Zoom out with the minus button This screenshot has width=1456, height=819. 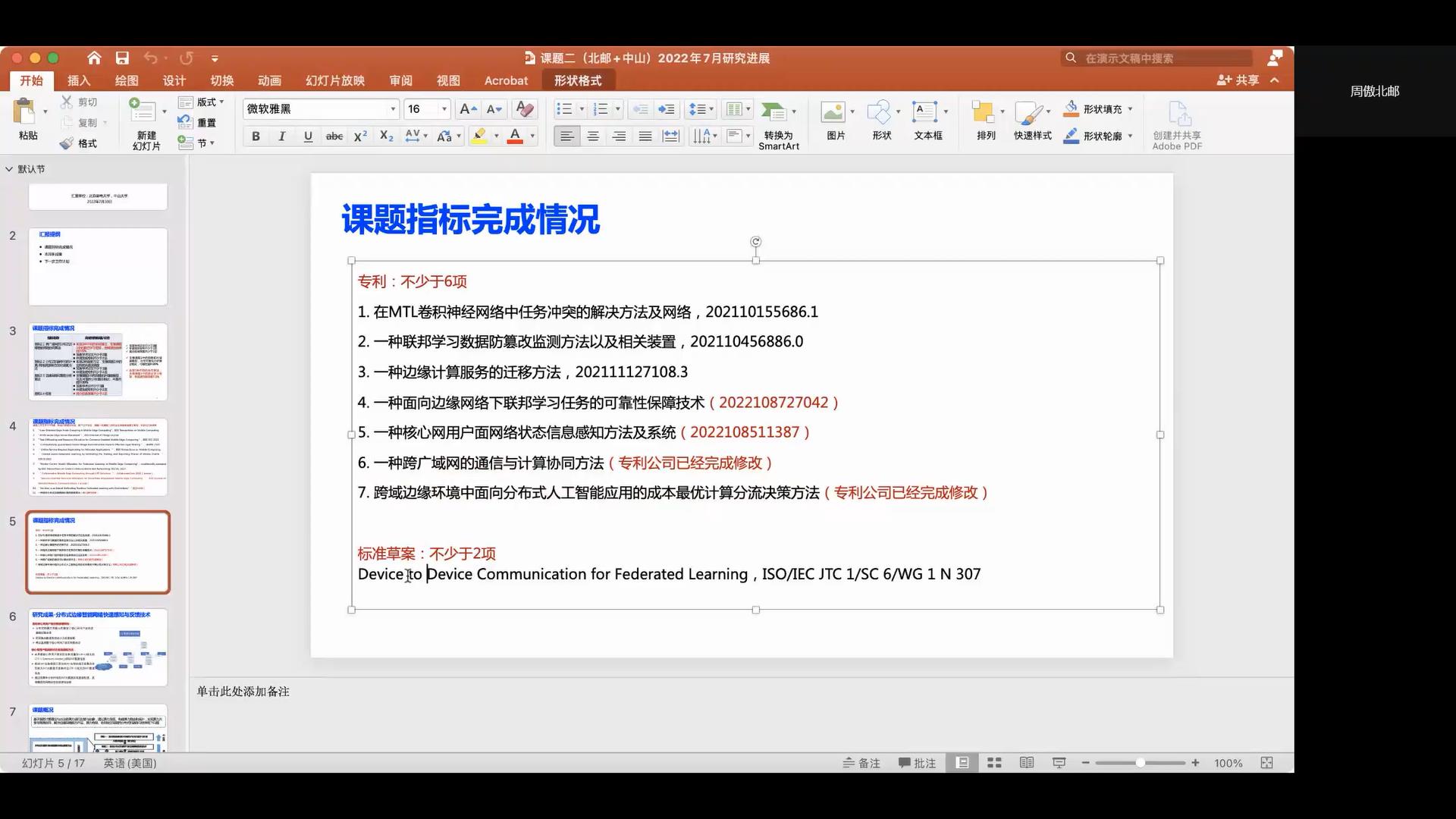point(1085,763)
